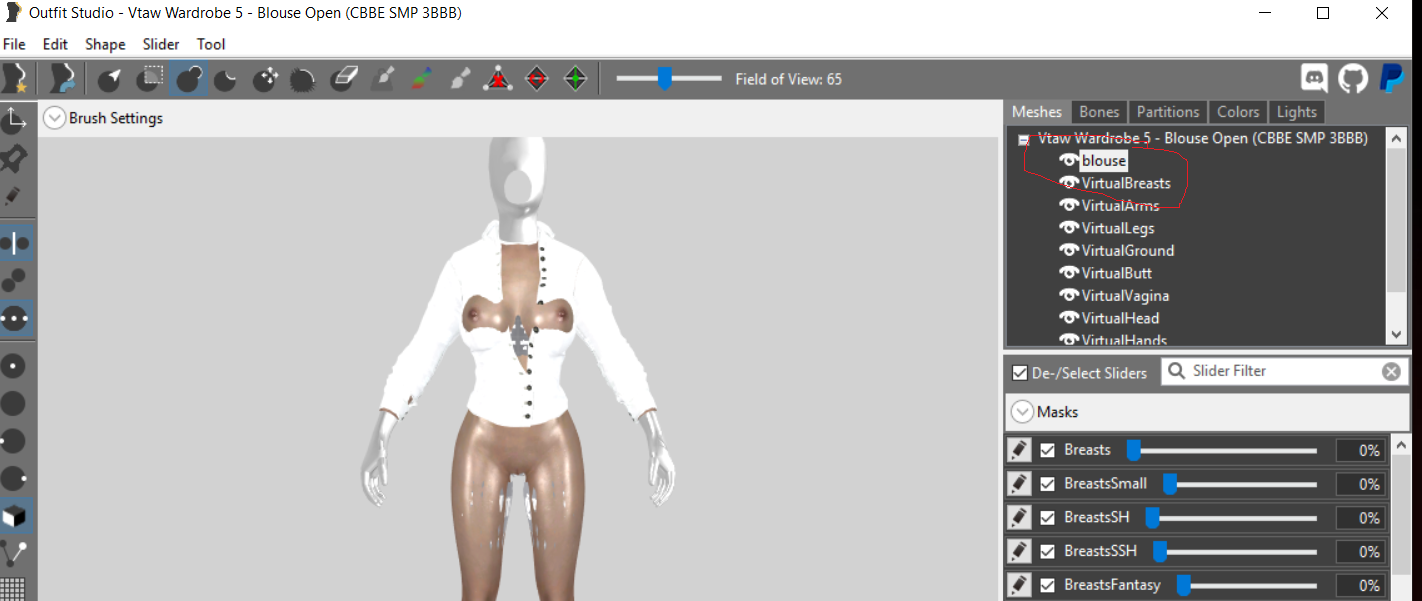Hide the VirtualGround mesh eye icon
This screenshot has height=601, width=1422.
coord(1069,251)
